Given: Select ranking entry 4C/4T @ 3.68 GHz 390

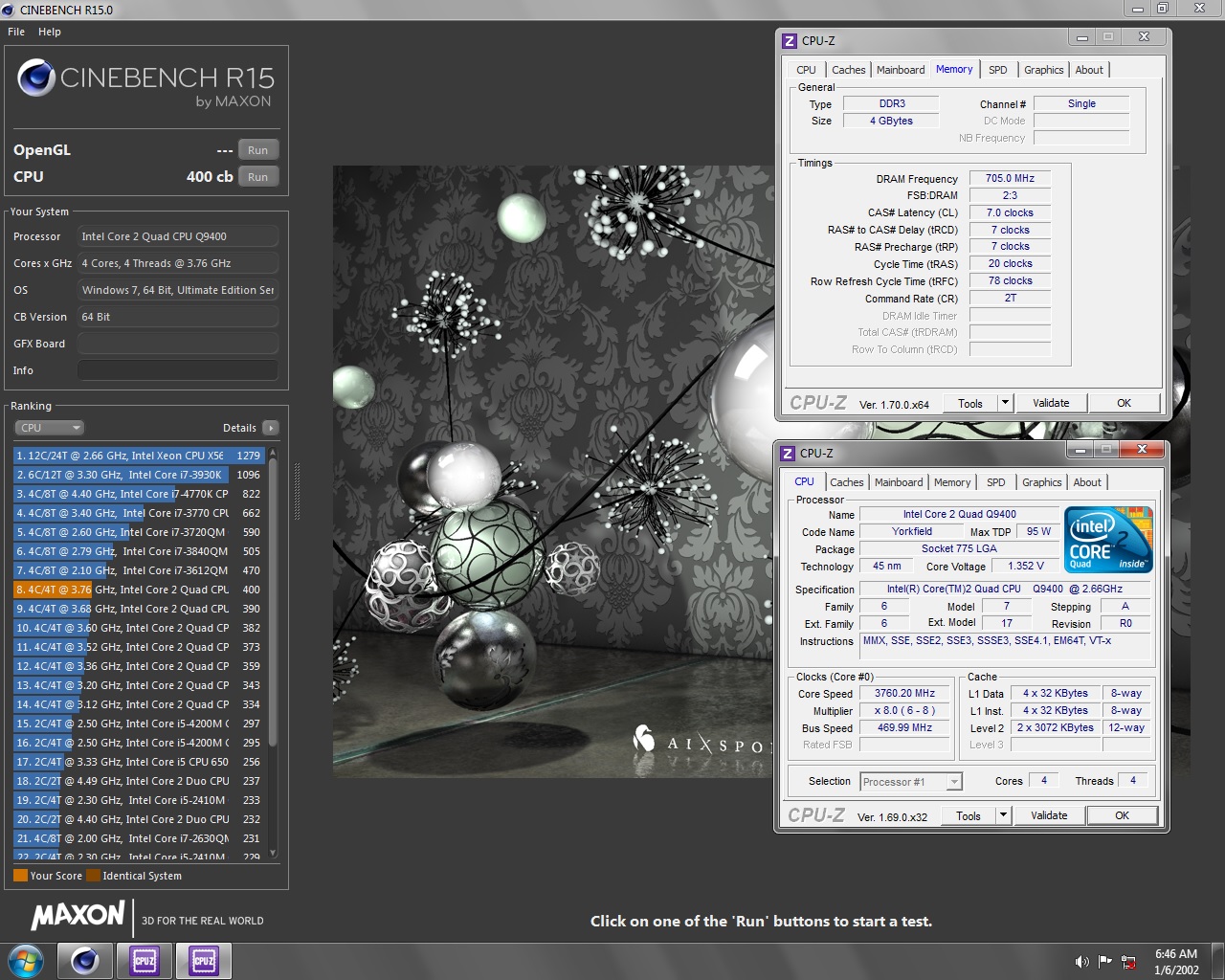Looking at the screenshot, I should pyautogui.click(x=138, y=609).
